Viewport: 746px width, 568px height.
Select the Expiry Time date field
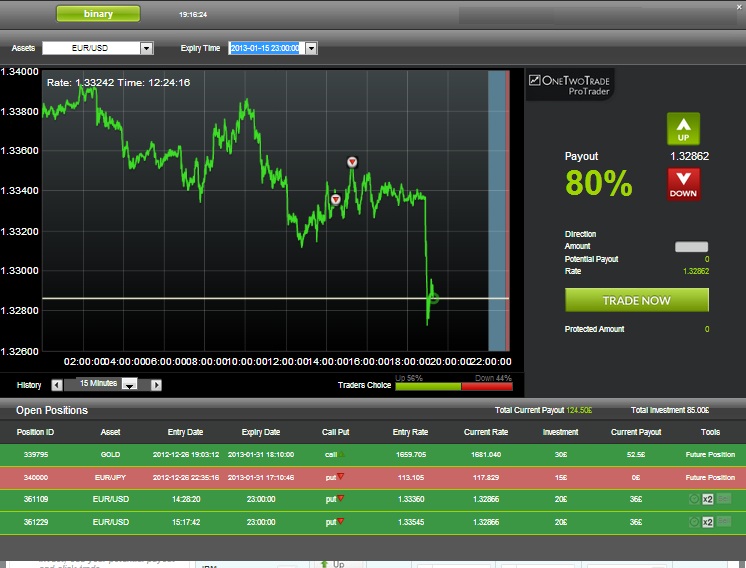[x=266, y=48]
